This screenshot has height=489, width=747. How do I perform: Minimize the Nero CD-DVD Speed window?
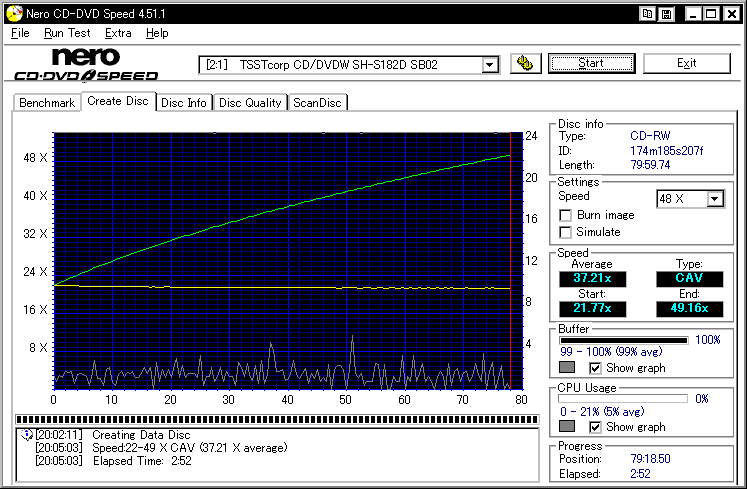693,14
